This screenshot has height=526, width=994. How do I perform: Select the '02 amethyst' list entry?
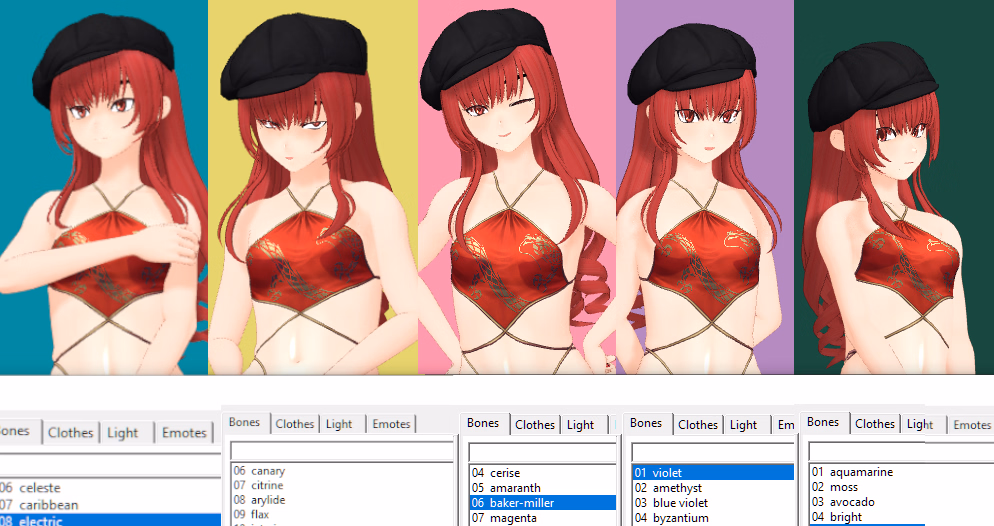pos(713,488)
